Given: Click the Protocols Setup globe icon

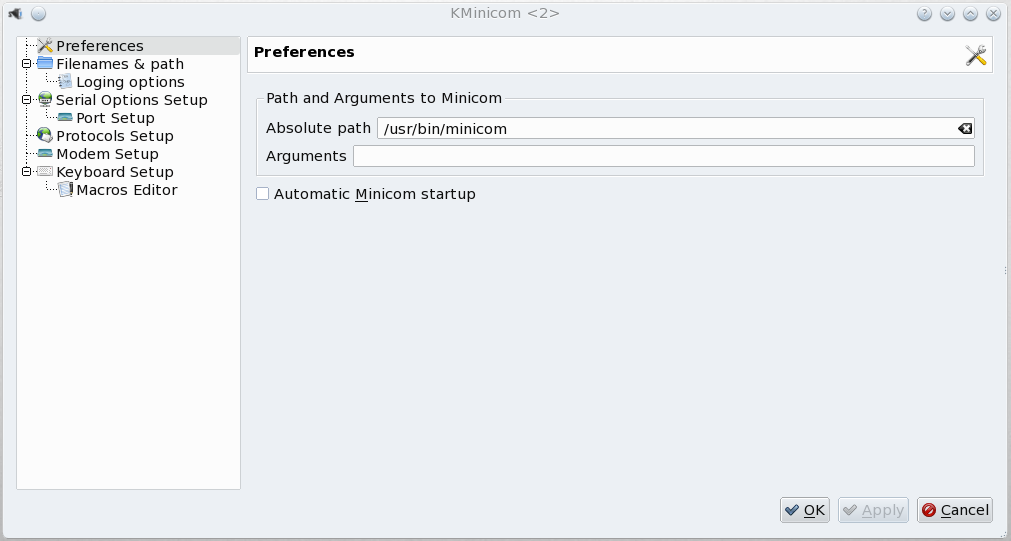Looking at the screenshot, I should (x=45, y=136).
